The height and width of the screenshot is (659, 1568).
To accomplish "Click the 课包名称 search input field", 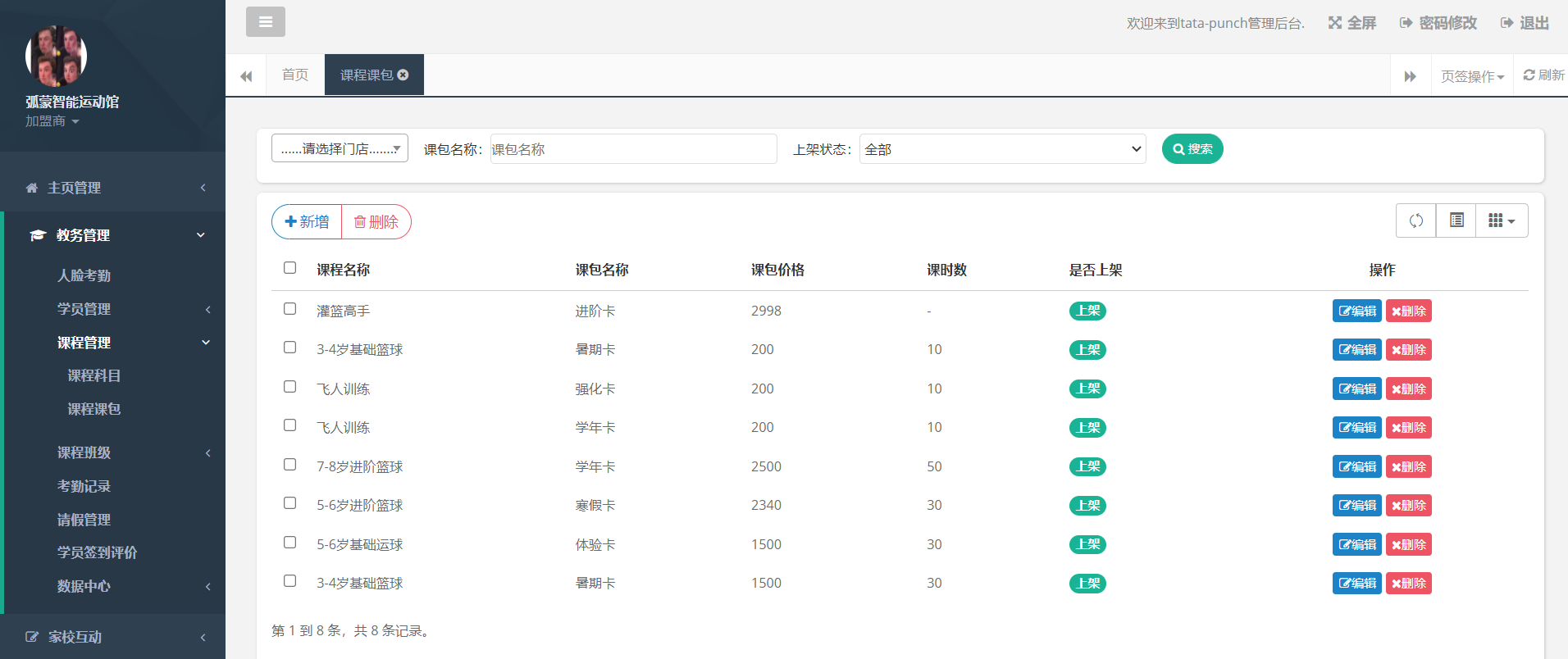I will [x=633, y=149].
